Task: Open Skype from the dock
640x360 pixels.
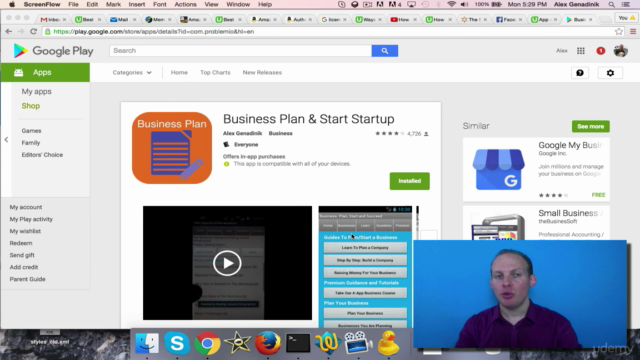Action: tap(177, 343)
